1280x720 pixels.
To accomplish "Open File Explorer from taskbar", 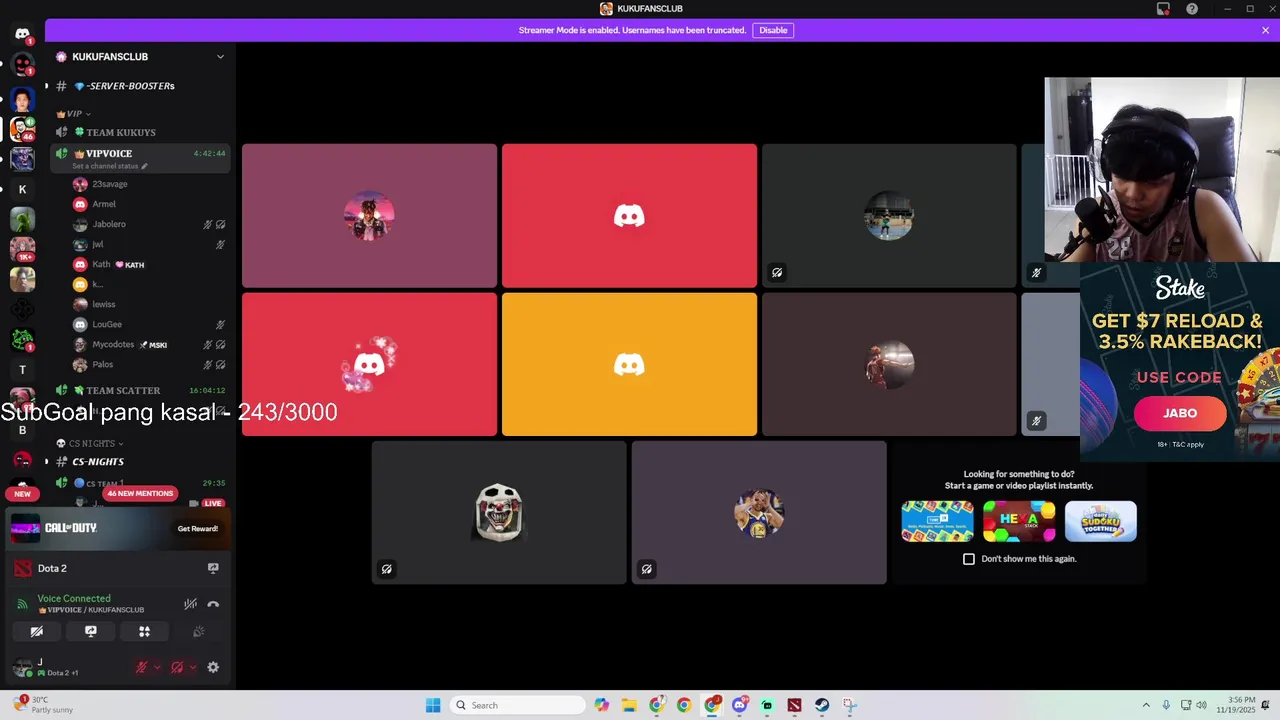I will (629, 705).
